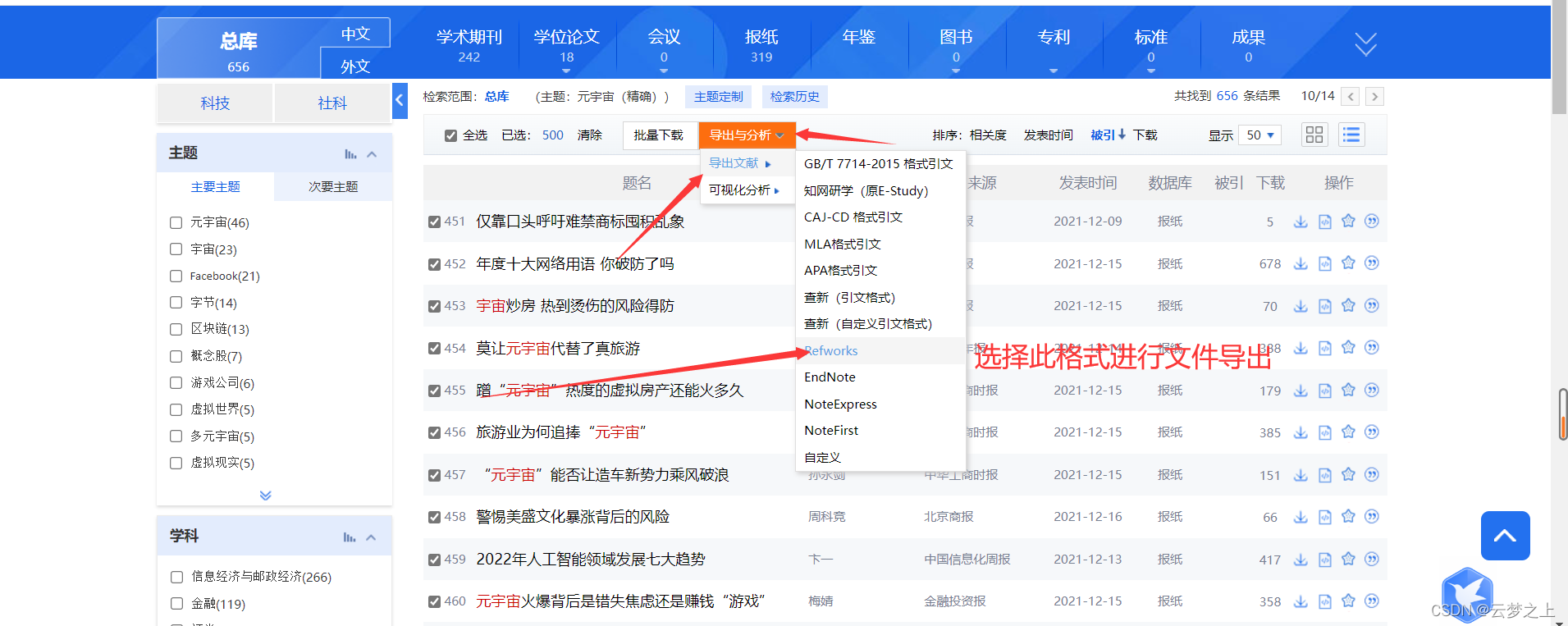Show more topic filters double chevron
The image size is (1568, 626).
pyautogui.click(x=265, y=496)
